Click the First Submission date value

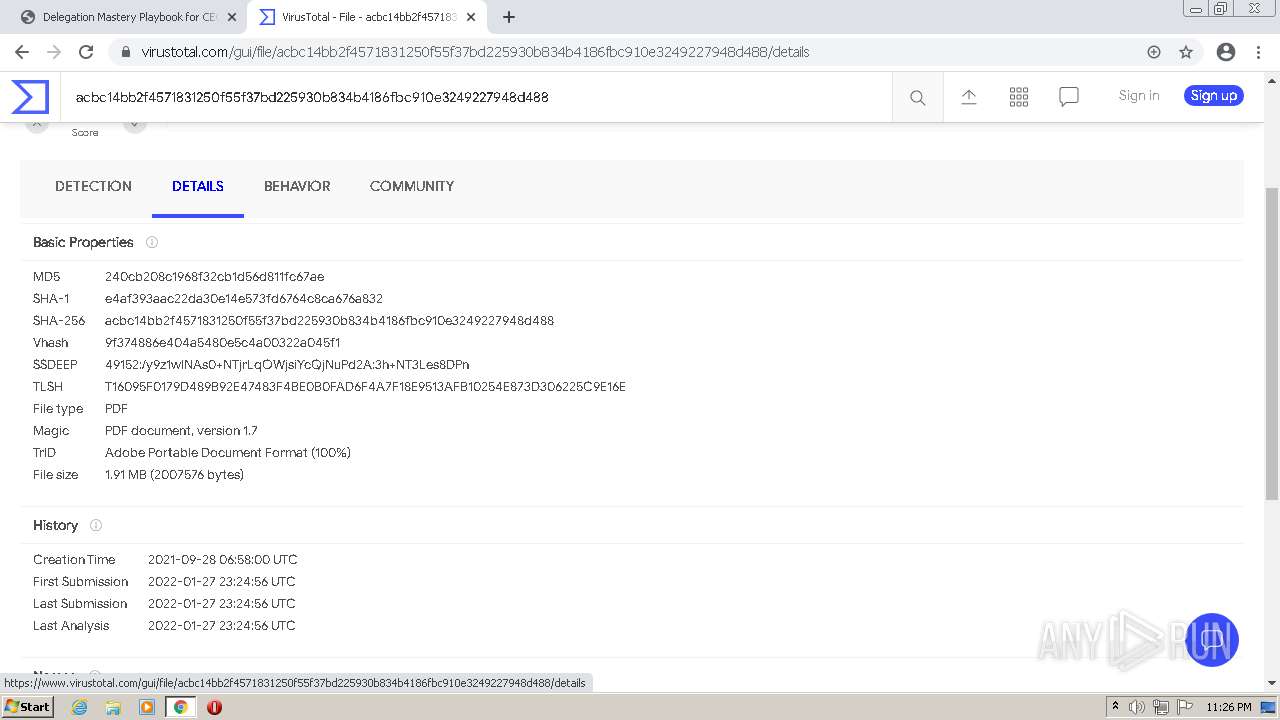[221, 582]
